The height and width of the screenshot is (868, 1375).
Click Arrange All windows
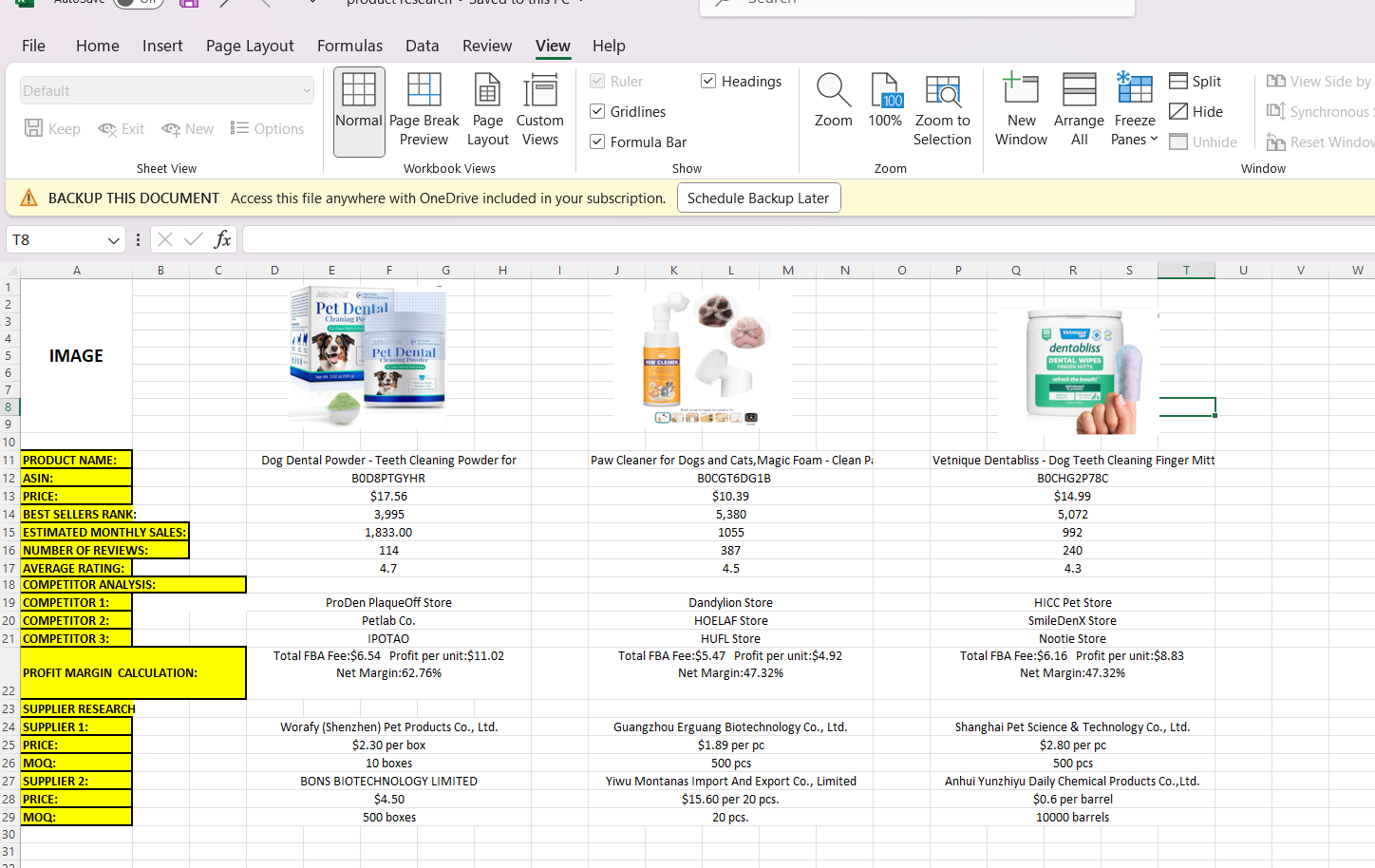[x=1079, y=111]
